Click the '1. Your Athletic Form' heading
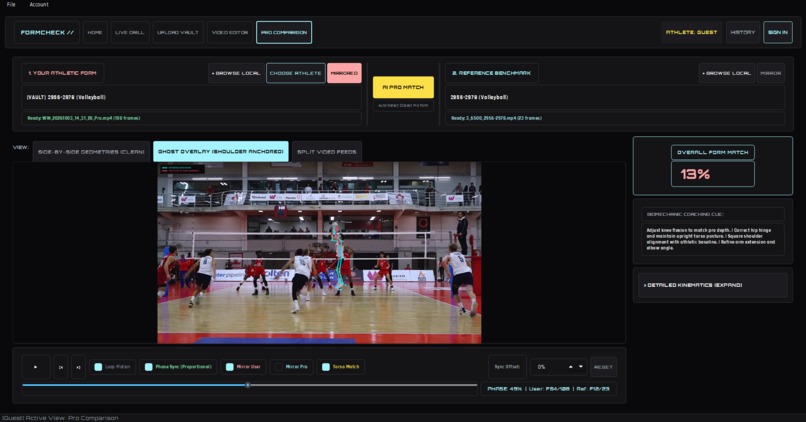The image size is (806, 422). pos(62,73)
